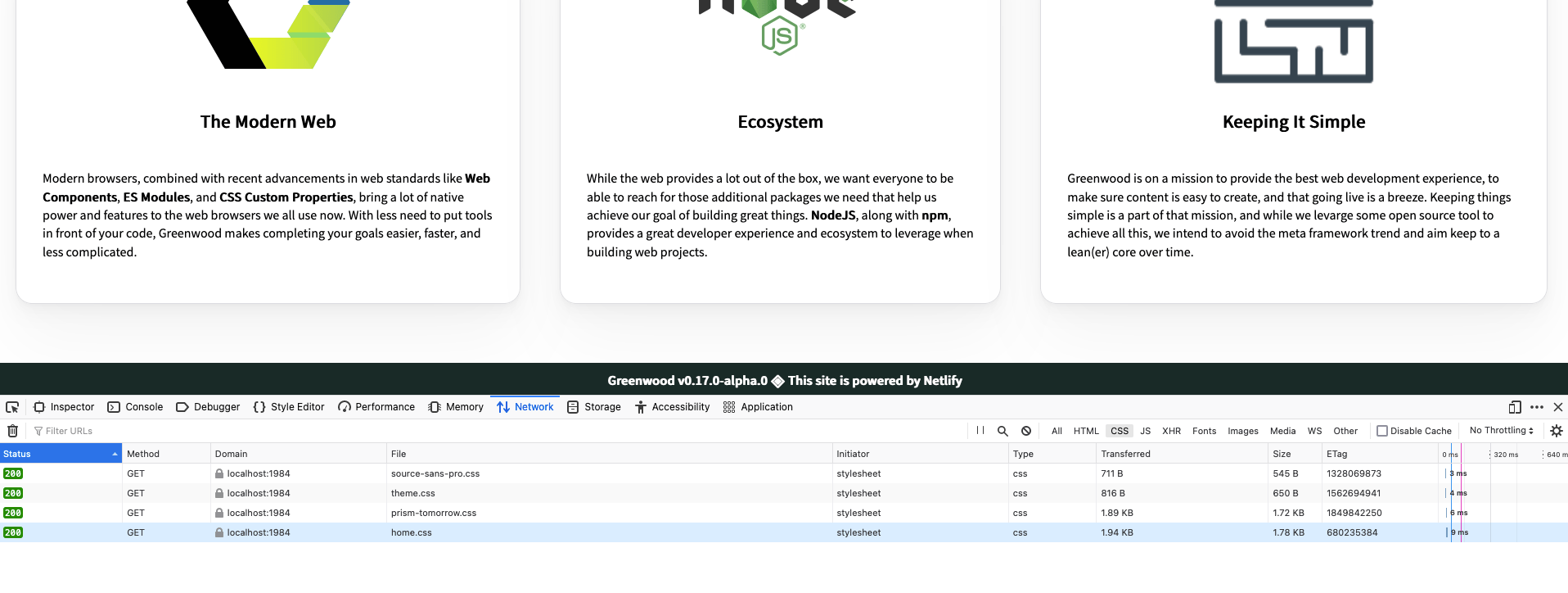Select the theme.css request row

(x=413, y=493)
